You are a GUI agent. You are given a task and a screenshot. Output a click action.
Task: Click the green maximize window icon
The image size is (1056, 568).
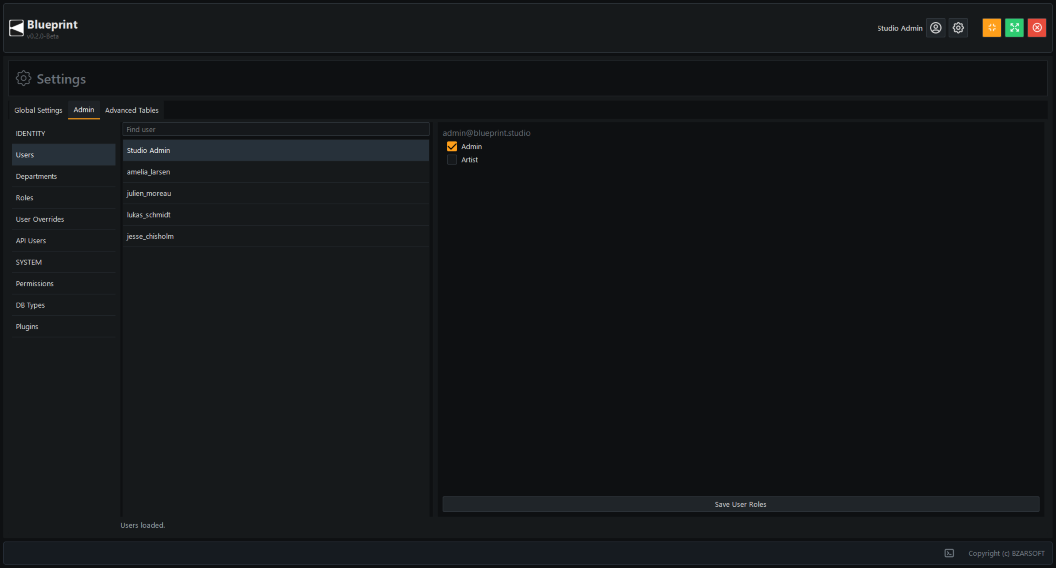pos(1014,28)
